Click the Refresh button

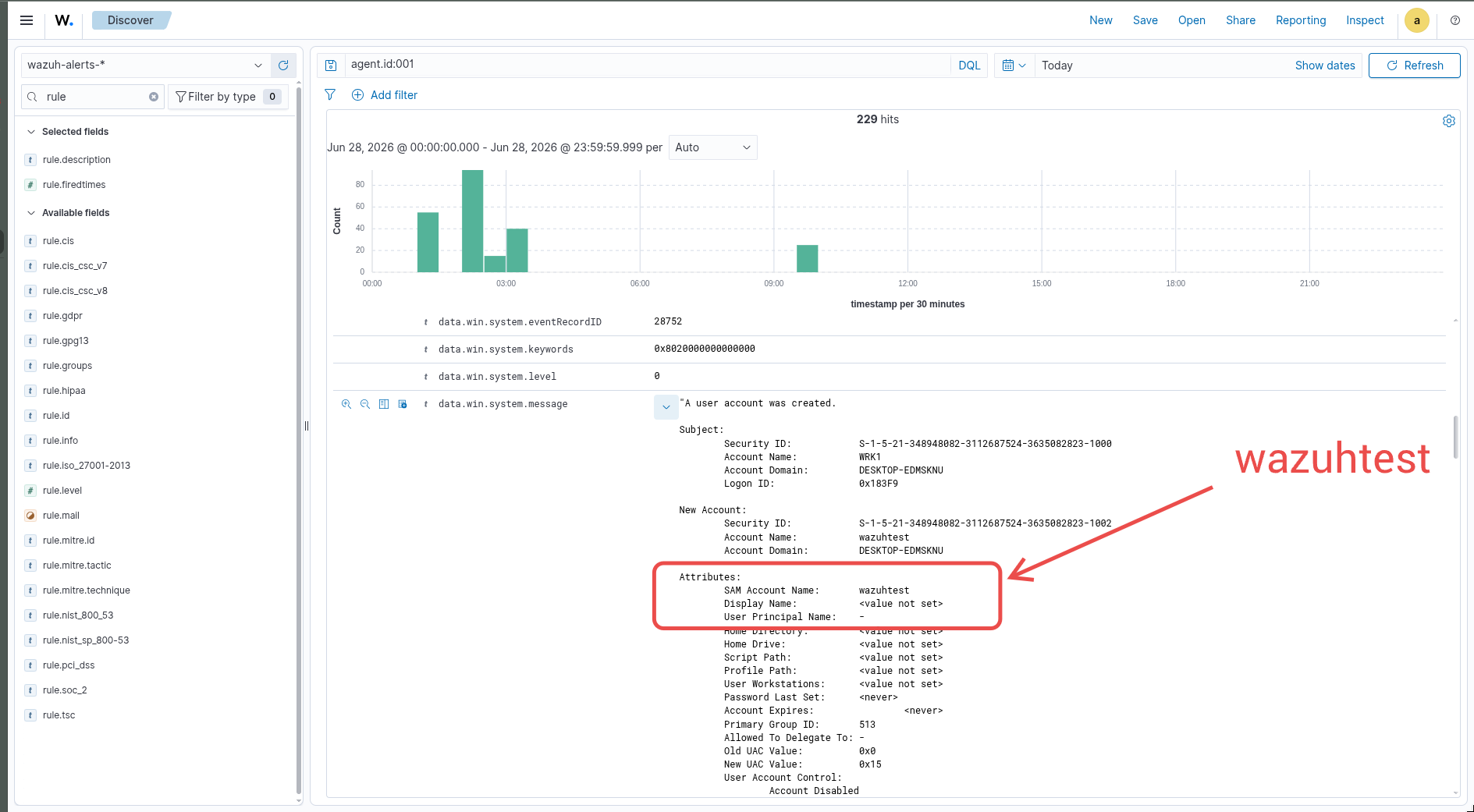(1414, 66)
